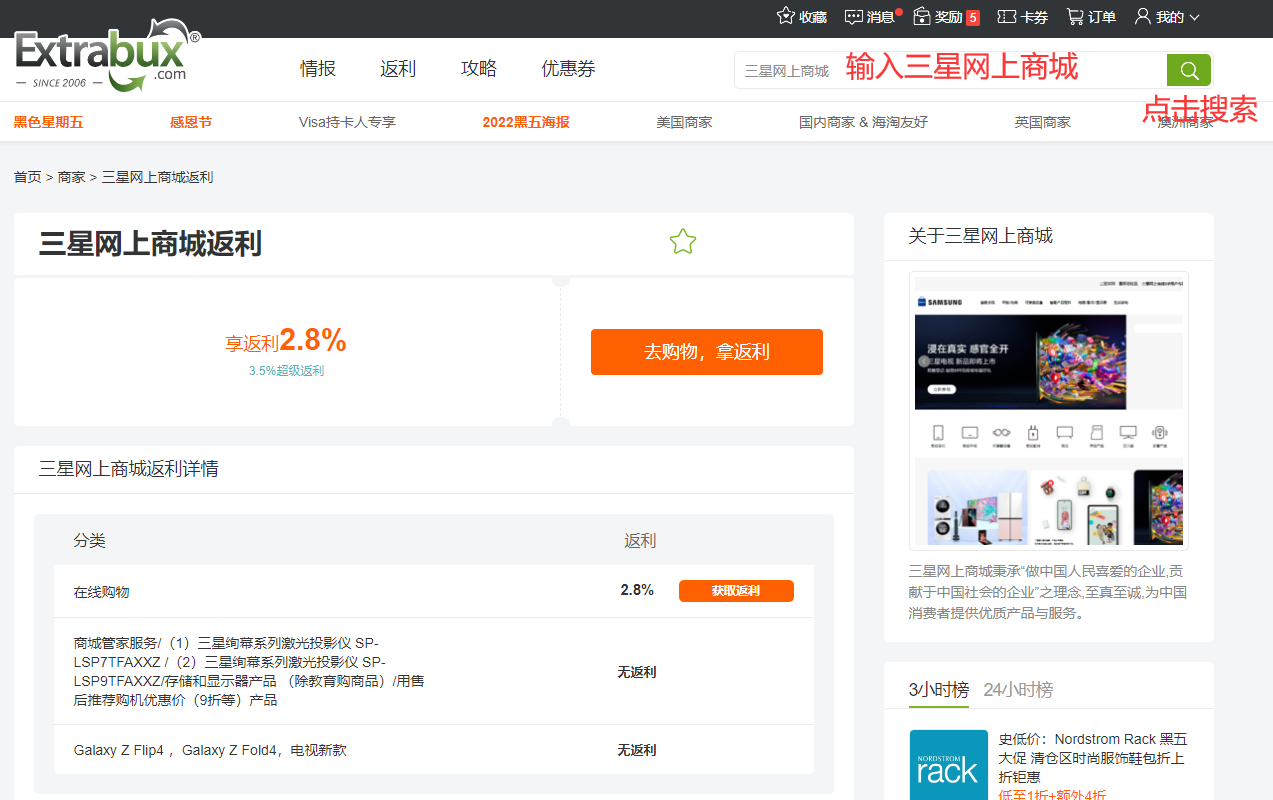
Task: Go to the 黑色星期五 category
Action: click(48, 122)
